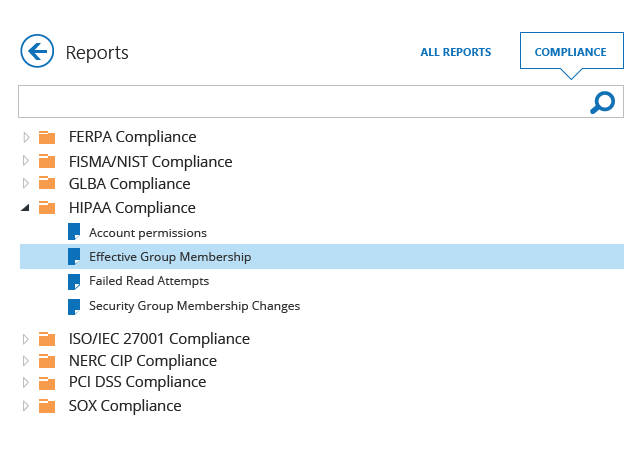Click the Account permissions report icon
The image size is (640, 450).
tap(73, 233)
